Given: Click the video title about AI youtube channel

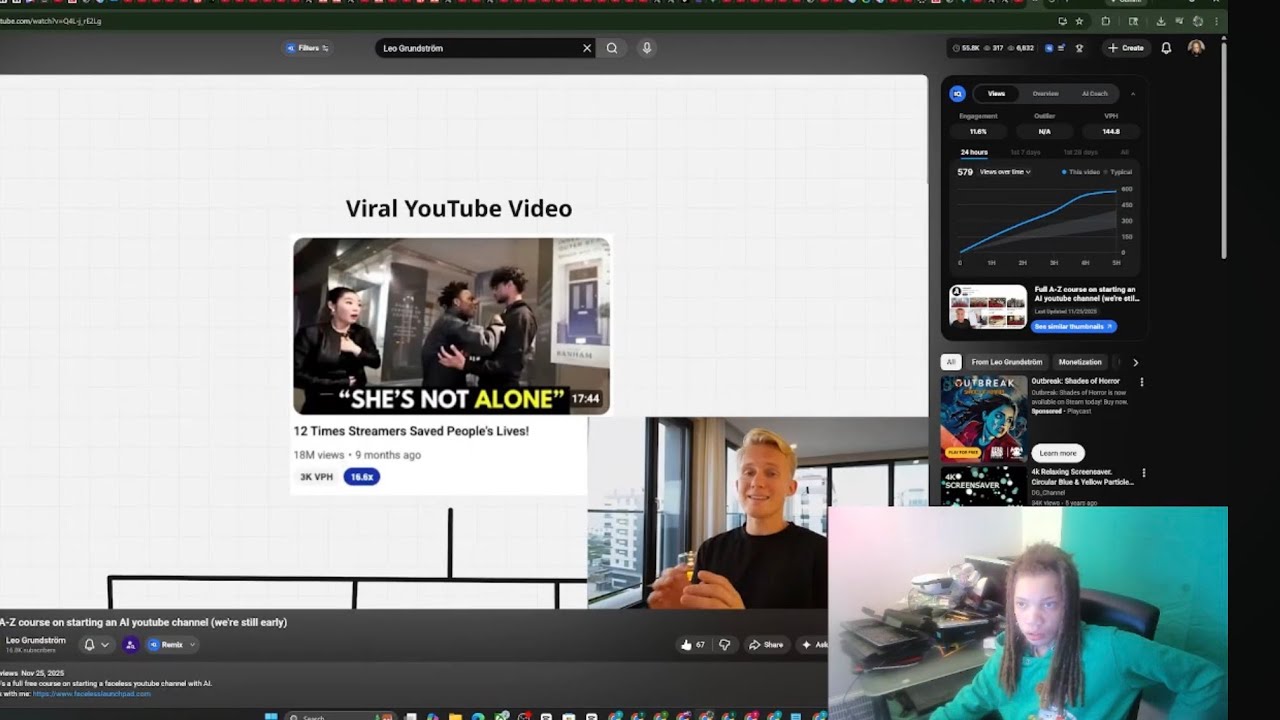Looking at the screenshot, I should (143, 622).
